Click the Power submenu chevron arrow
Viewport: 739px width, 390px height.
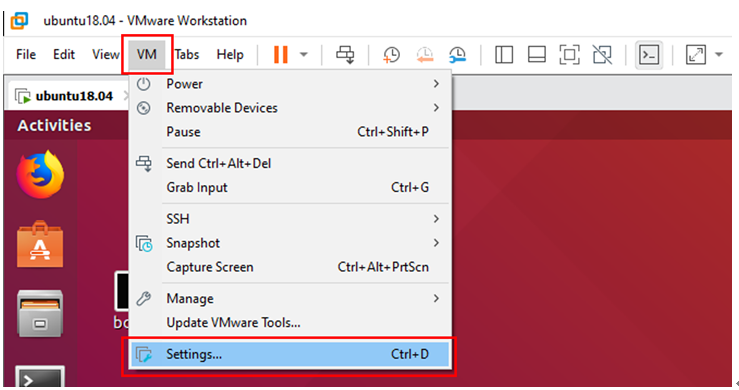(x=436, y=84)
